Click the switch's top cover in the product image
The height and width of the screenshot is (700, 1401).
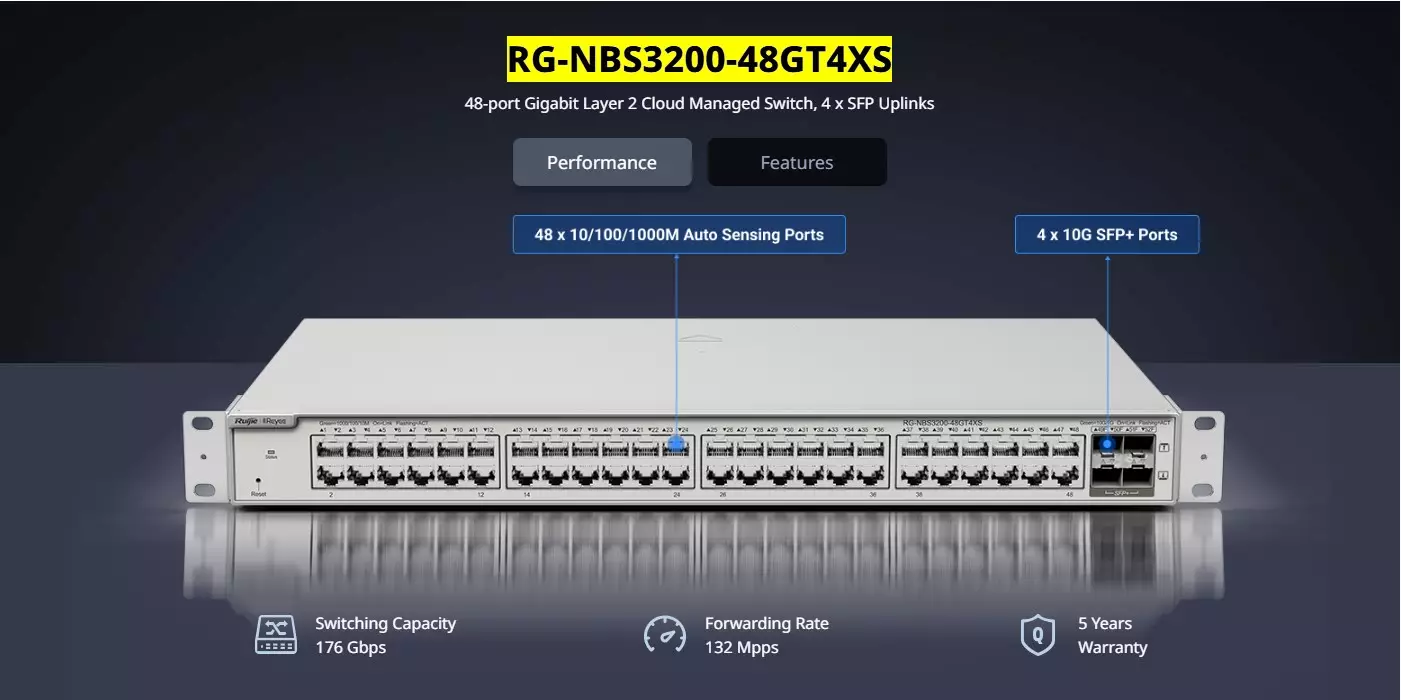coord(700,365)
